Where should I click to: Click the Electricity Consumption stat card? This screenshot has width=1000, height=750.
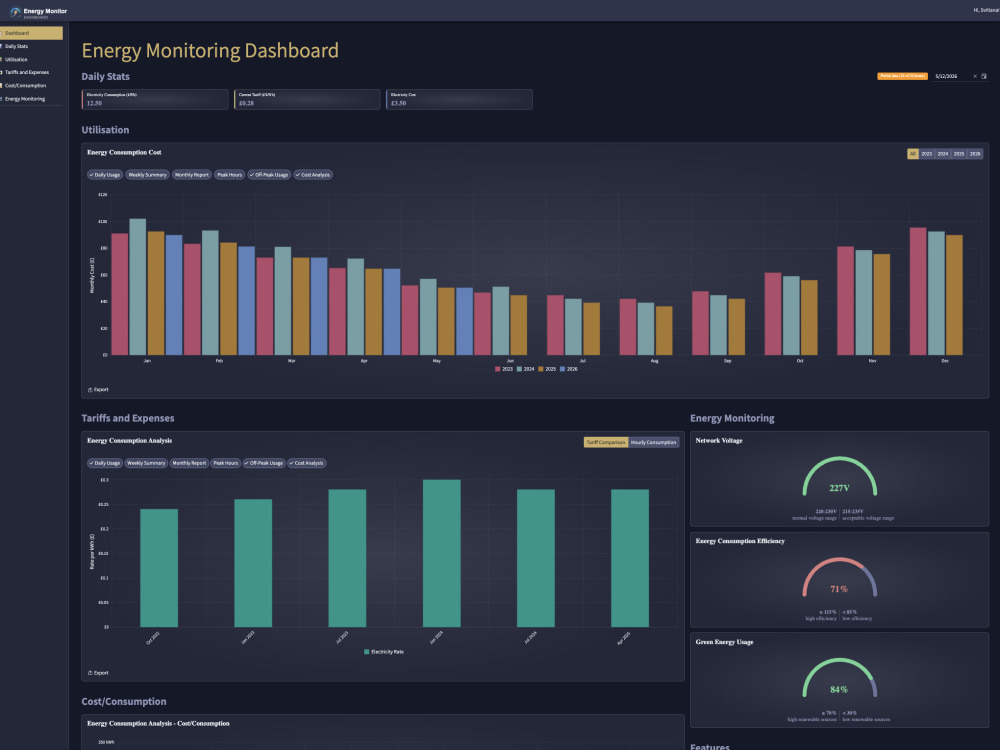[155, 99]
